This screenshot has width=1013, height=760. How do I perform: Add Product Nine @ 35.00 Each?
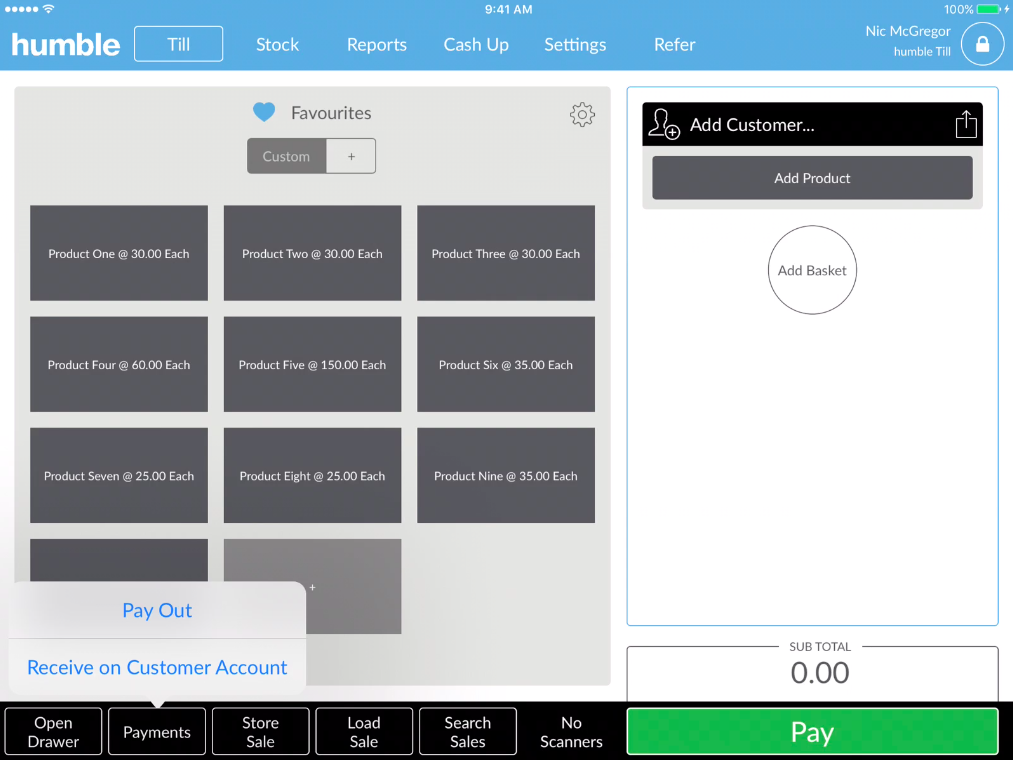click(x=506, y=476)
